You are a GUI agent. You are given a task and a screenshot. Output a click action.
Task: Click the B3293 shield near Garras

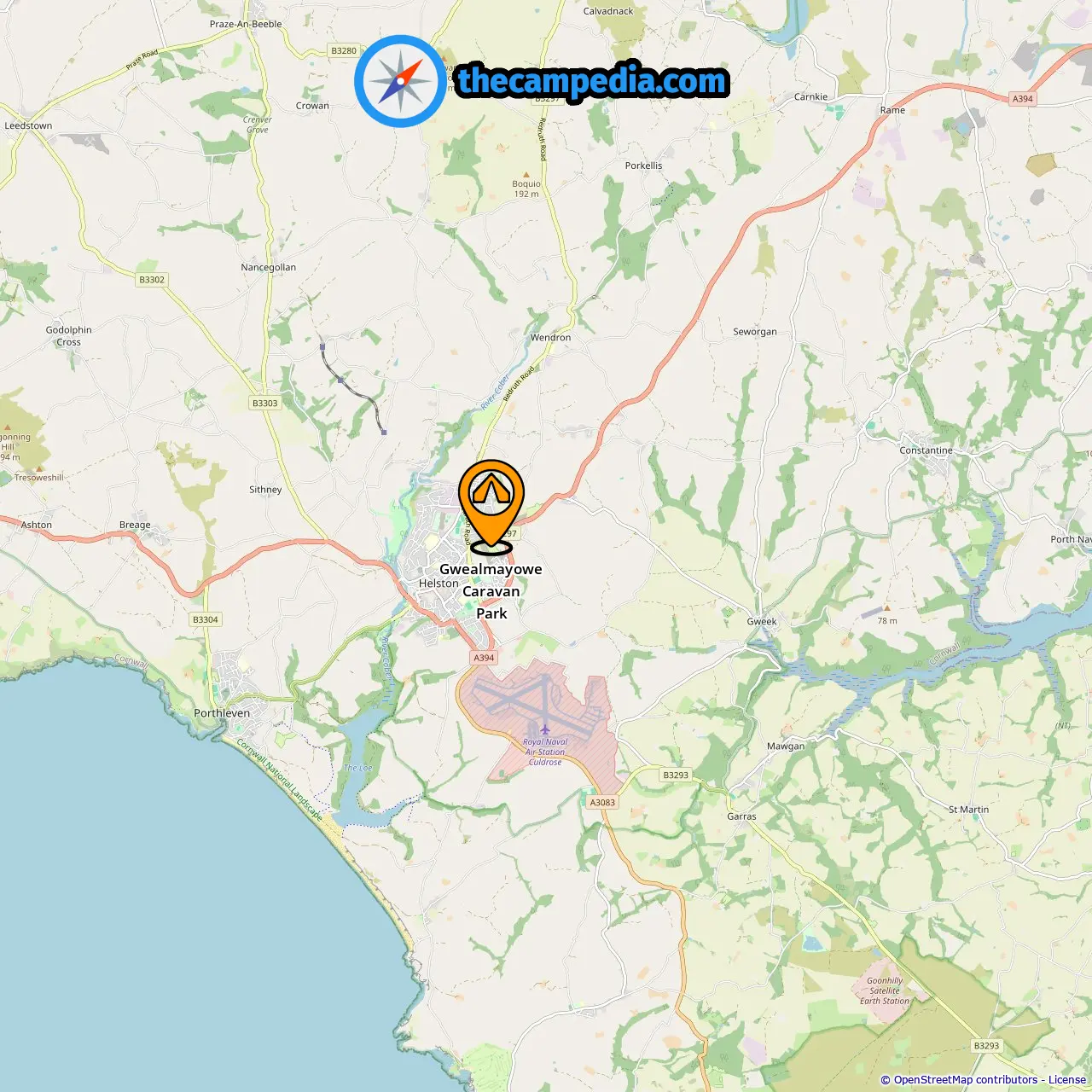click(x=676, y=775)
